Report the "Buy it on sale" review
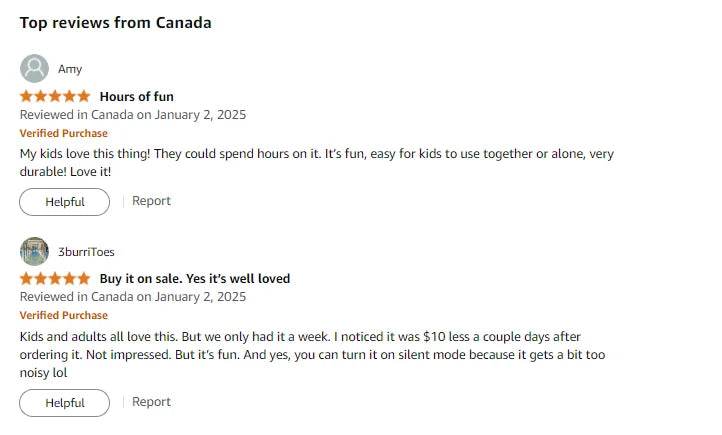Viewport: 722px width, 435px height. pos(151,402)
